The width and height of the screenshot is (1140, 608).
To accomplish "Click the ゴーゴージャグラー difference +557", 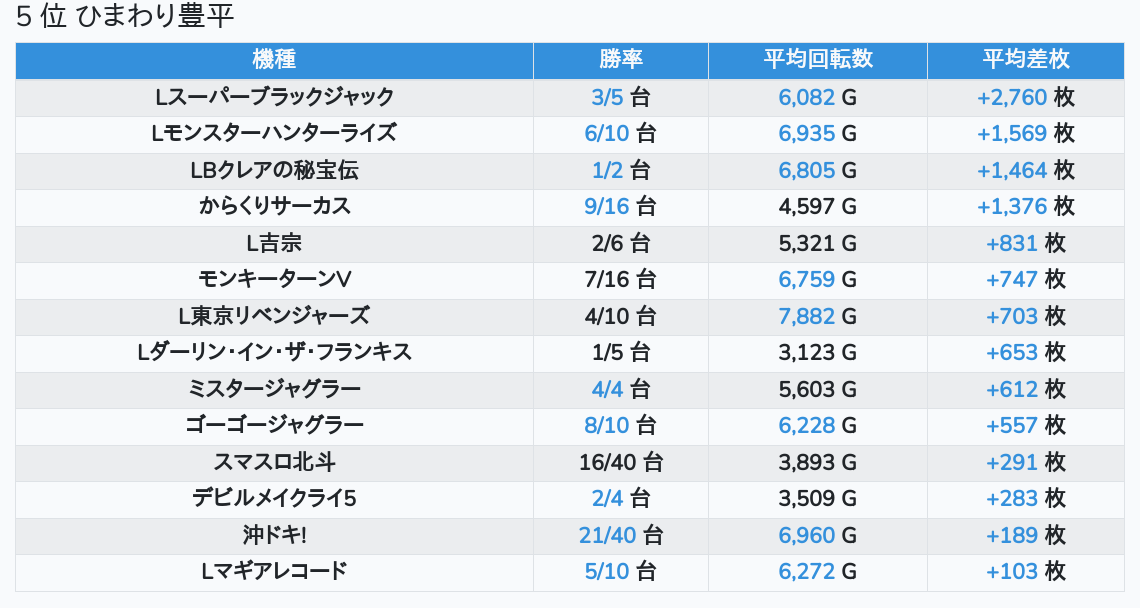I will pyautogui.click(x=1012, y=426).
